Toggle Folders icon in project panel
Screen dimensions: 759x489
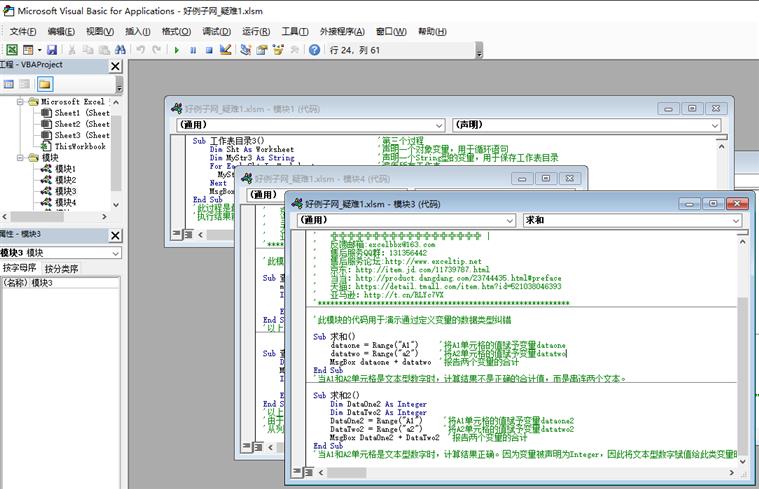[x=45, y=84]
